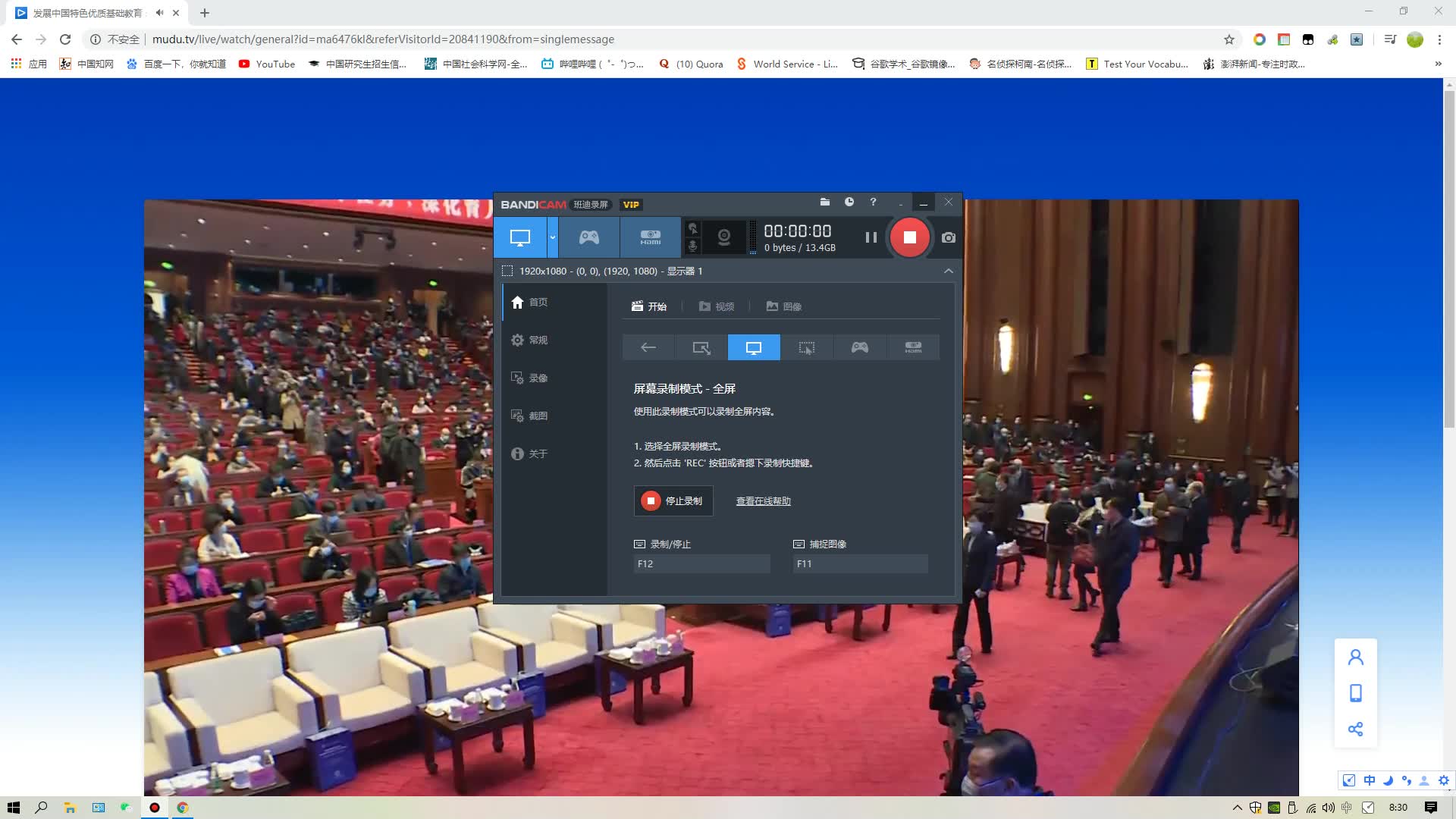The image size is (1456, 819).
Task: Select the 视频 (Video) tab in Bandicam
Action: pyautogui.click(x=717, y=306)
